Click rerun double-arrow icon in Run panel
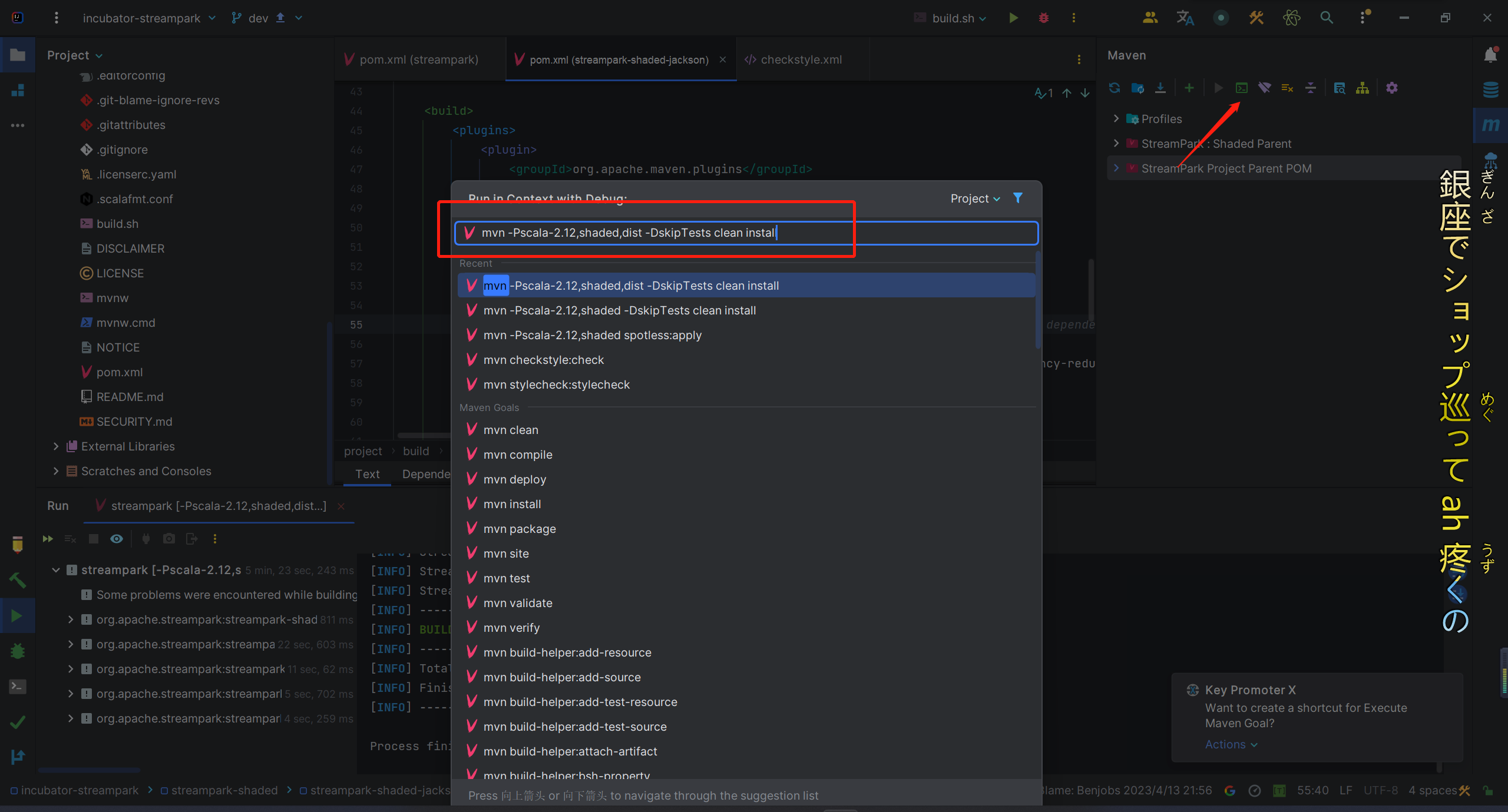Screen dimensions: 1508x812 48,539
